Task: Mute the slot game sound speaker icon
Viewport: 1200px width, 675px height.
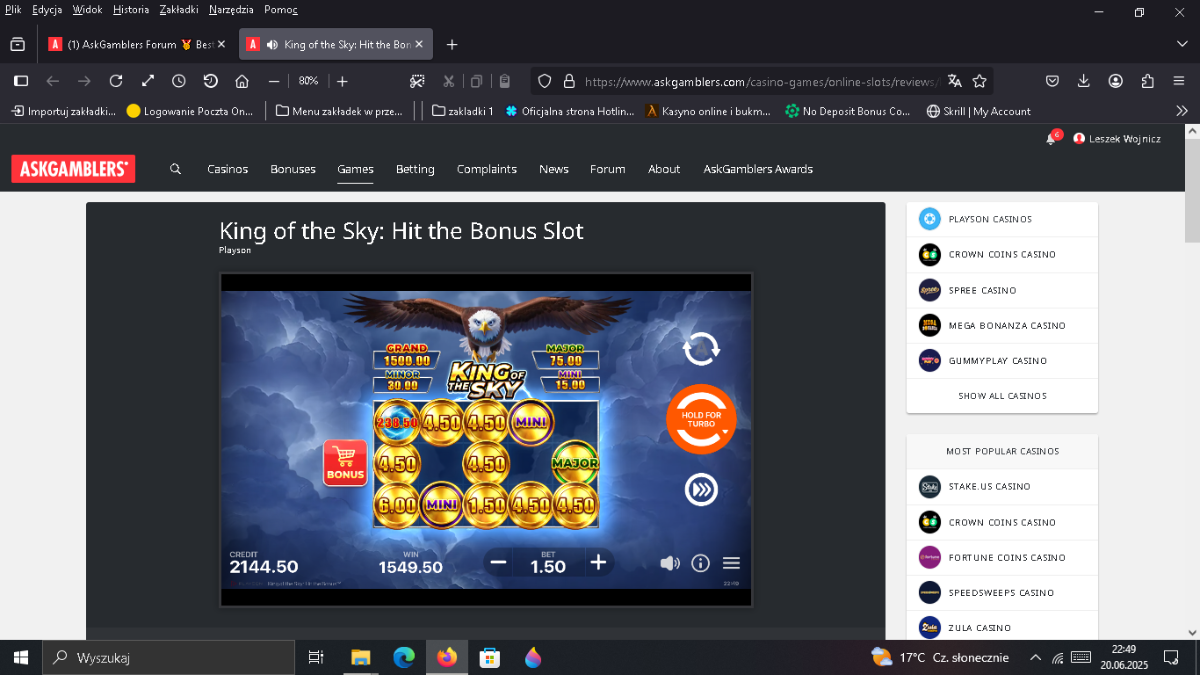Action: click(x=670, y=563)
